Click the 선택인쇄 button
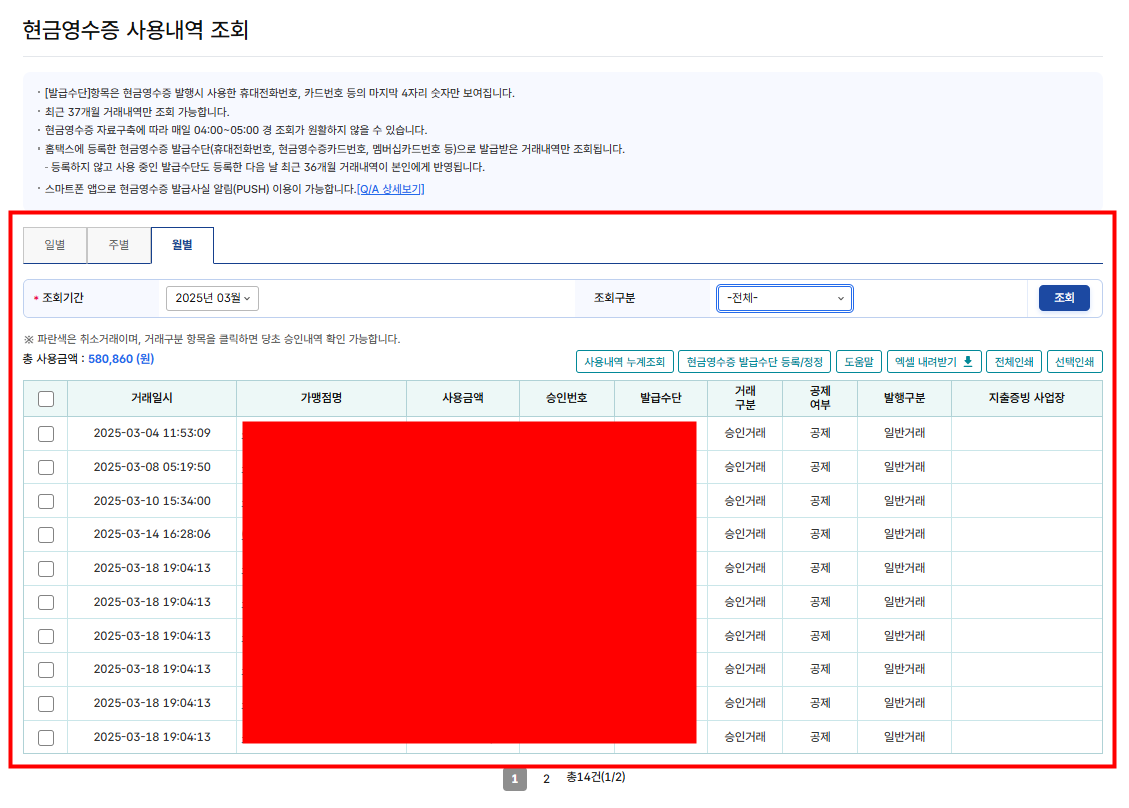1129x808 pixels. coord(1074,362)
